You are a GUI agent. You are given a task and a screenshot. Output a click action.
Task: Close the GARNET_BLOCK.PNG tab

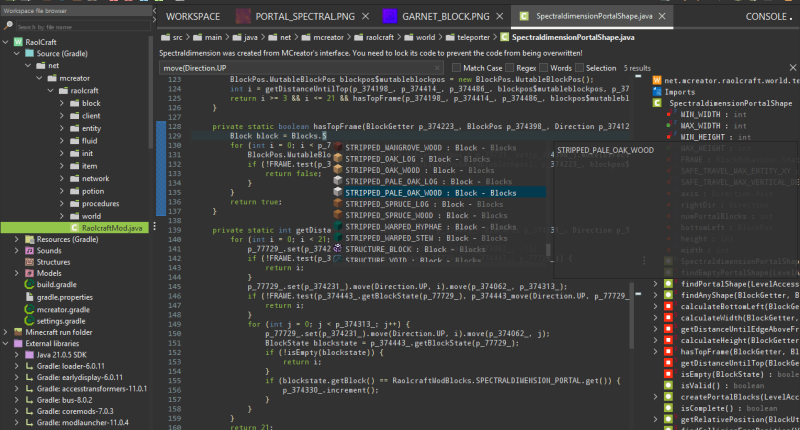pos(499,16)
